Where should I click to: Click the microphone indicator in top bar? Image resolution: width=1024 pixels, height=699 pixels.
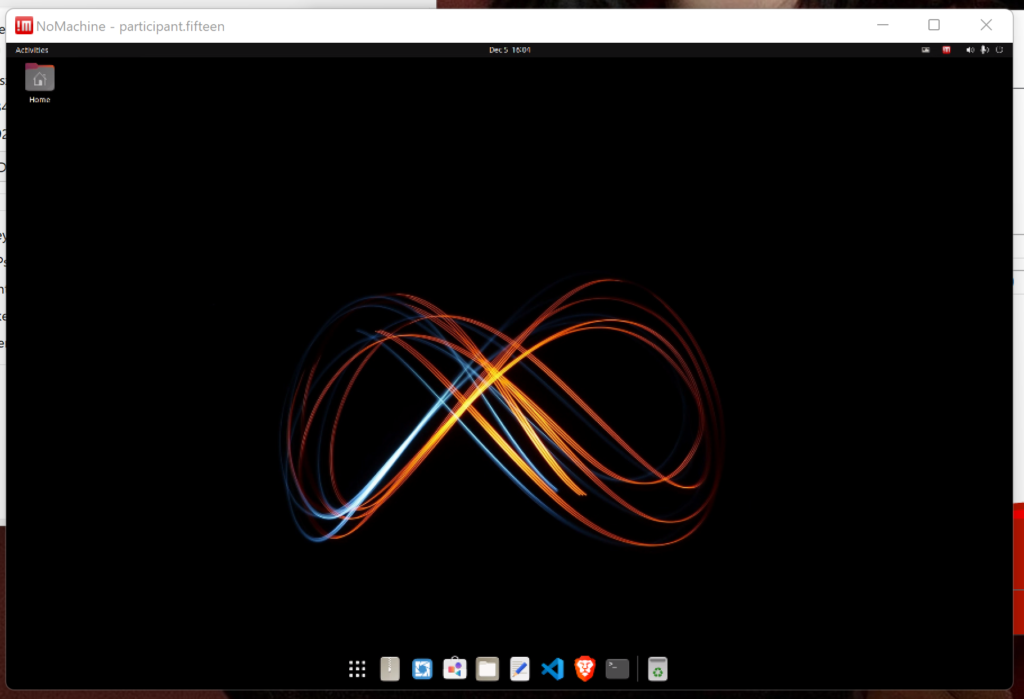pyautogui.click(x=984, y=50)
